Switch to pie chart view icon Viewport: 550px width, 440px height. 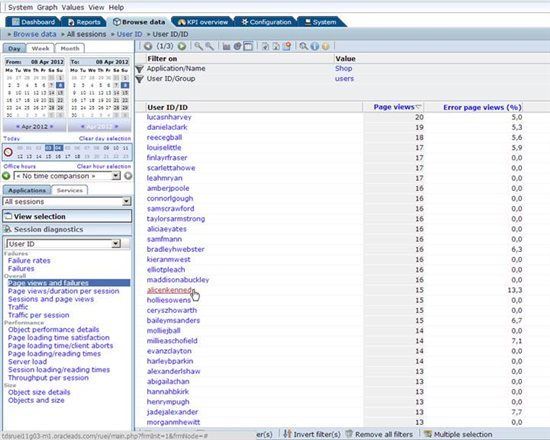point(237,46)
